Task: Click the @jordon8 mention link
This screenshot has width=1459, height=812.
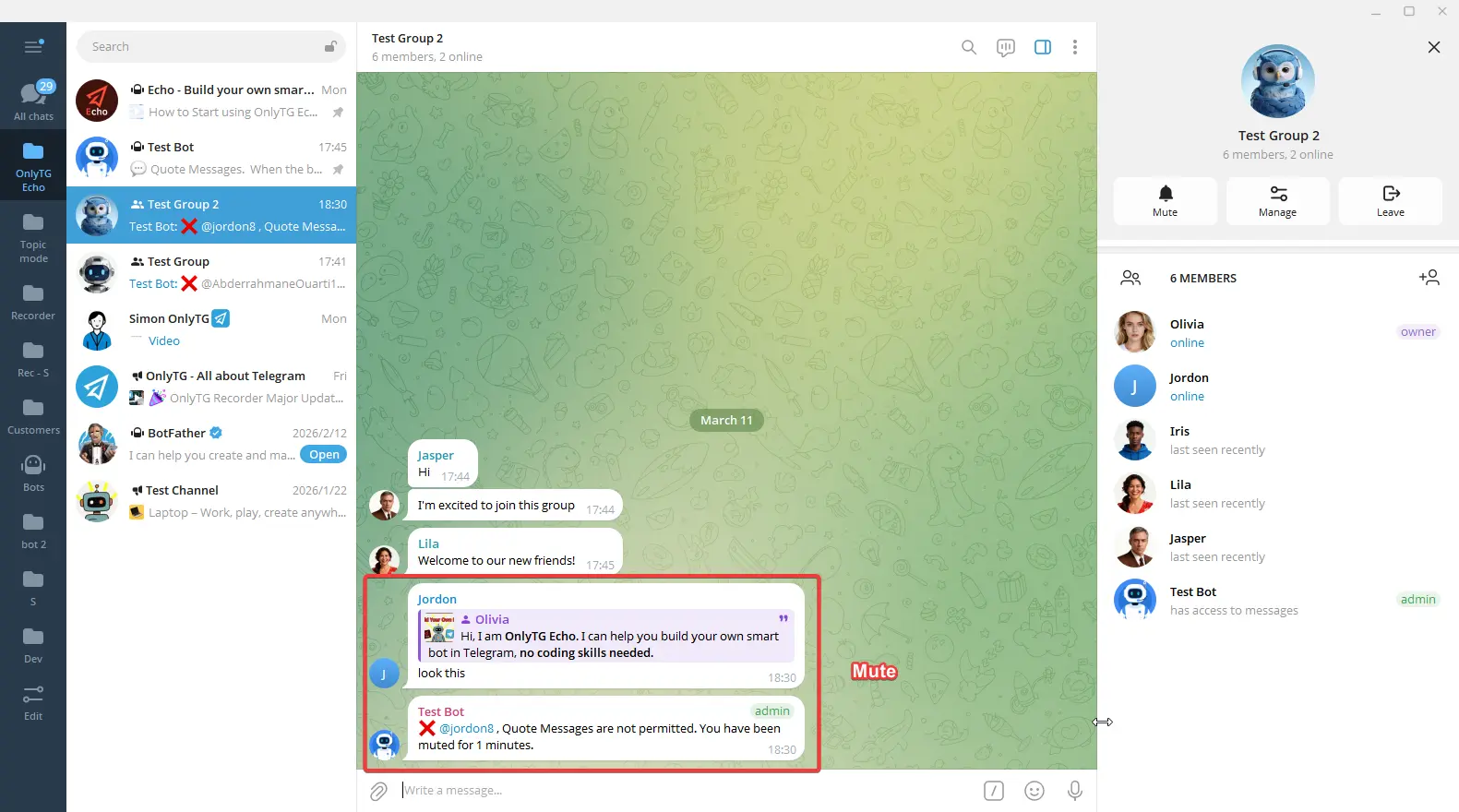Action: click(466, 728)
